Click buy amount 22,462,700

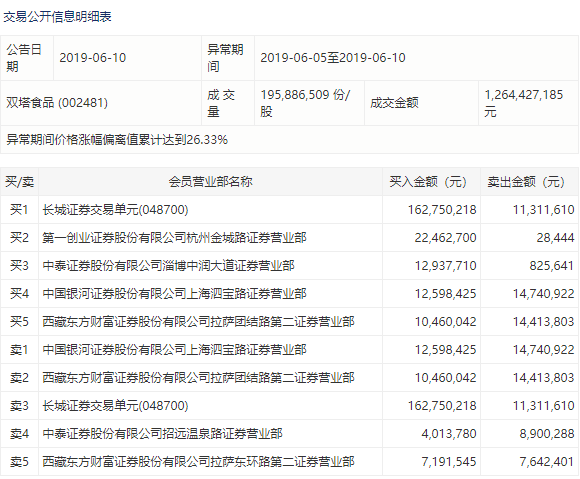[445, 237]
